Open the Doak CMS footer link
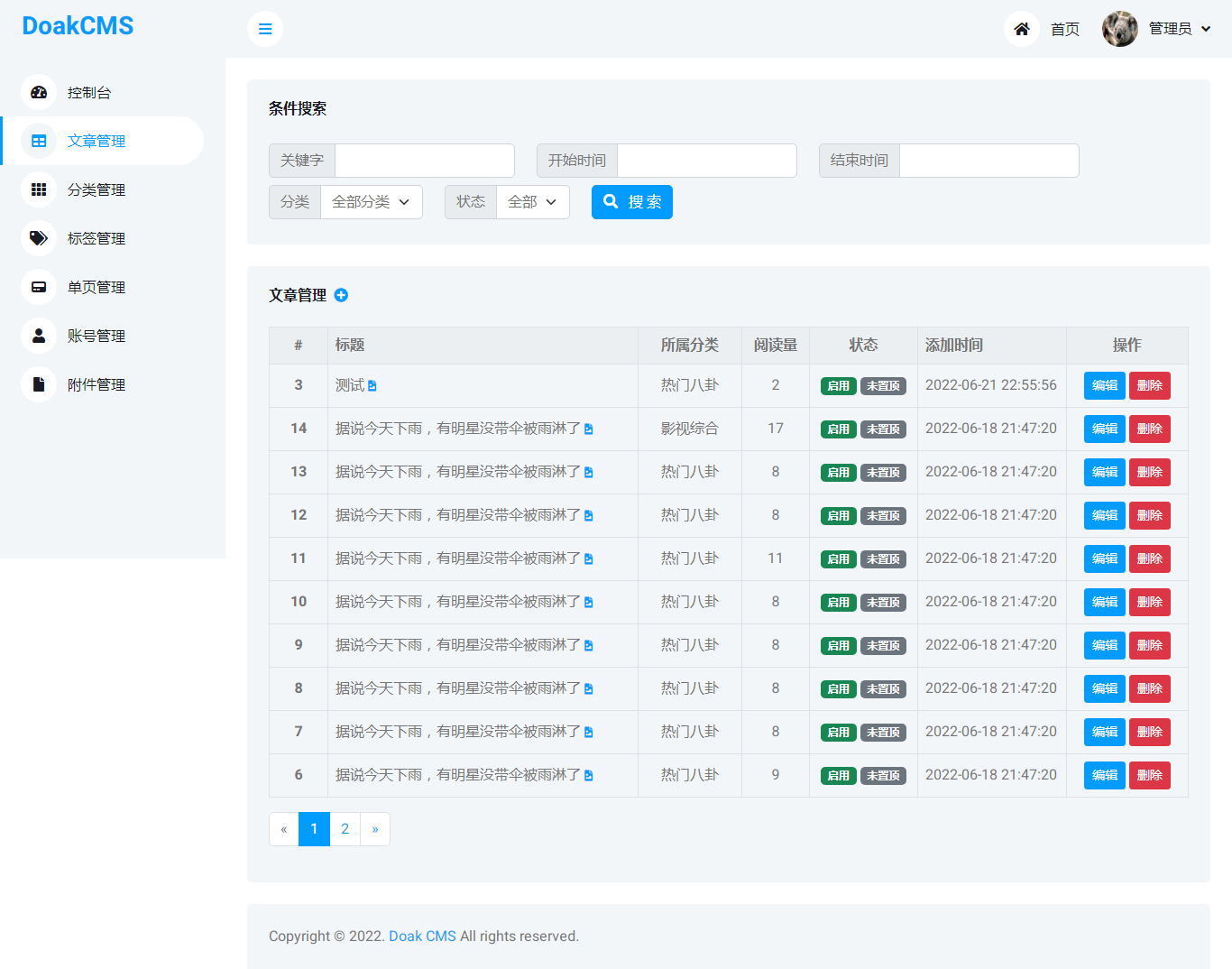Viewport: 1232px width, 969px height. [423, 937]
